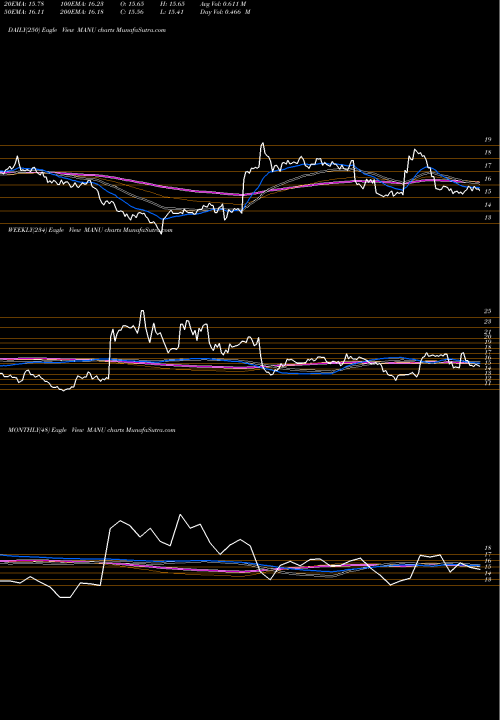This screenshot has width=500, height=720.
Task: Select the Day Vol: 0.466 M readout
Action: pyautogui.click(x=225, y=12)
